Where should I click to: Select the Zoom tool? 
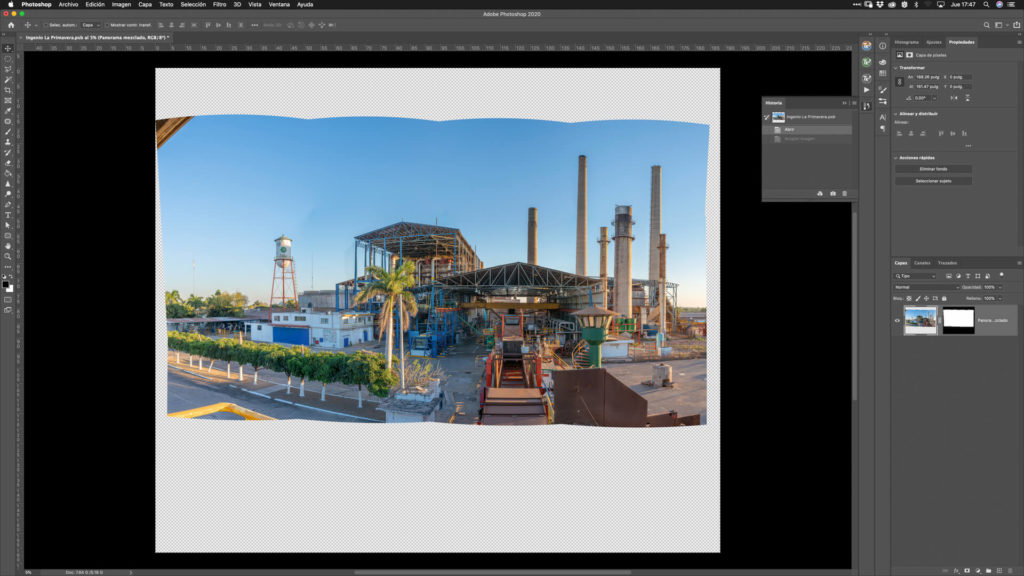(x=8, y=256)
